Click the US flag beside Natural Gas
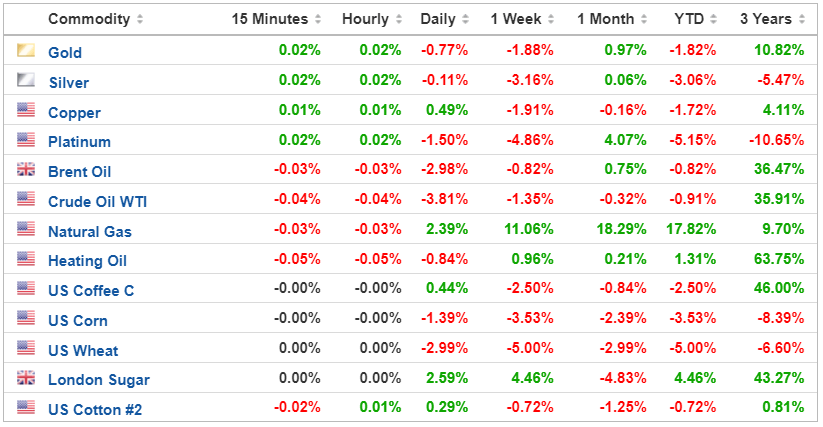 point(26,231)
